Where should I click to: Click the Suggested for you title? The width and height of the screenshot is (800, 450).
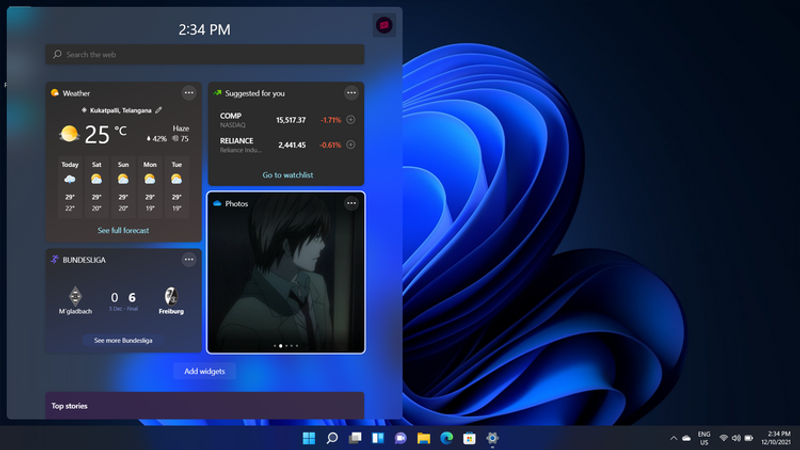click(x=255, y=93)
